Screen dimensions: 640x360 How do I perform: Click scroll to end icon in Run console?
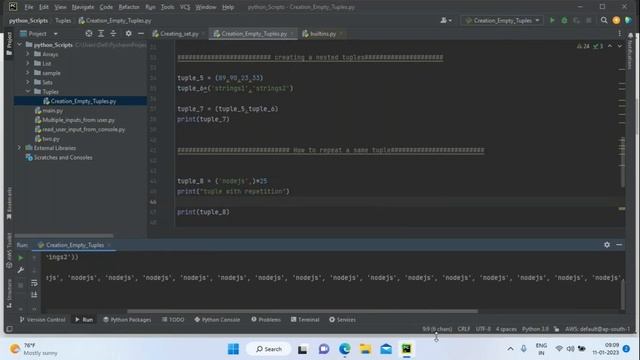pyautogui.click(x=34, y=295)
